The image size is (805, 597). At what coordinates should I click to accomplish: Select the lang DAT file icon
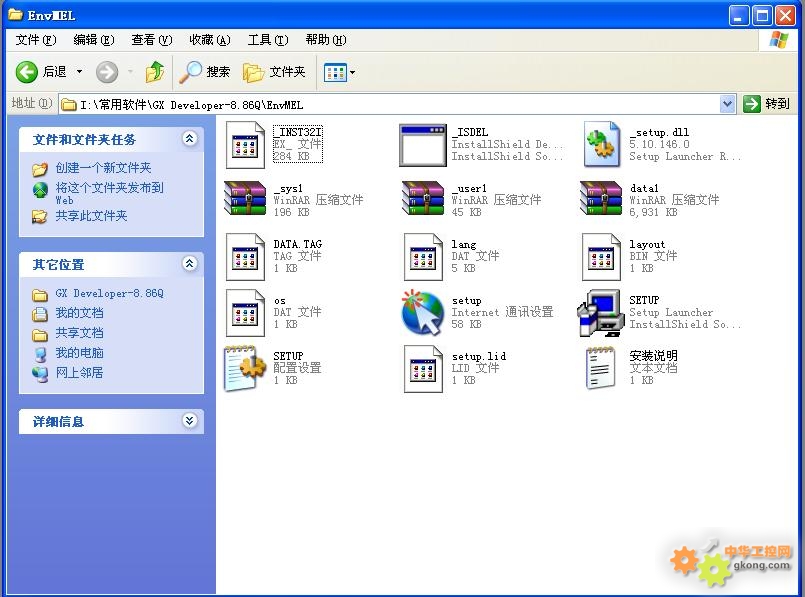(x=423, y=257)
